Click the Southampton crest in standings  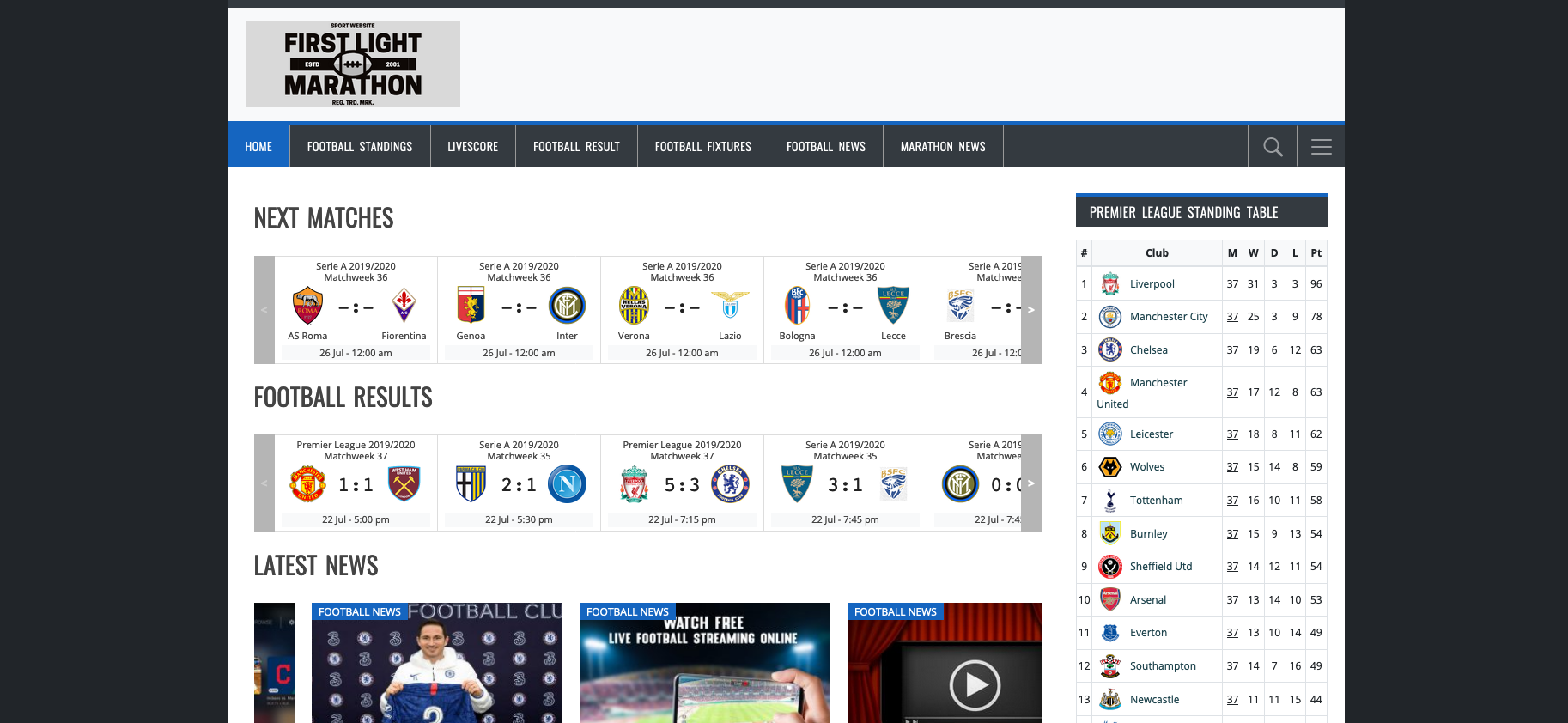click(1110, 665)
